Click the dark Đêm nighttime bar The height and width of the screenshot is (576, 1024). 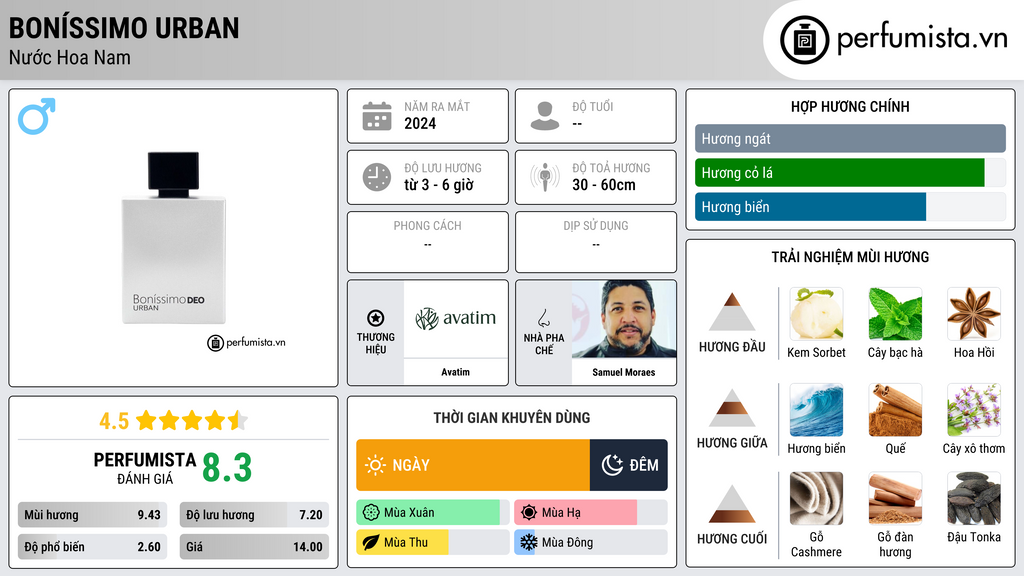point(628,465)
